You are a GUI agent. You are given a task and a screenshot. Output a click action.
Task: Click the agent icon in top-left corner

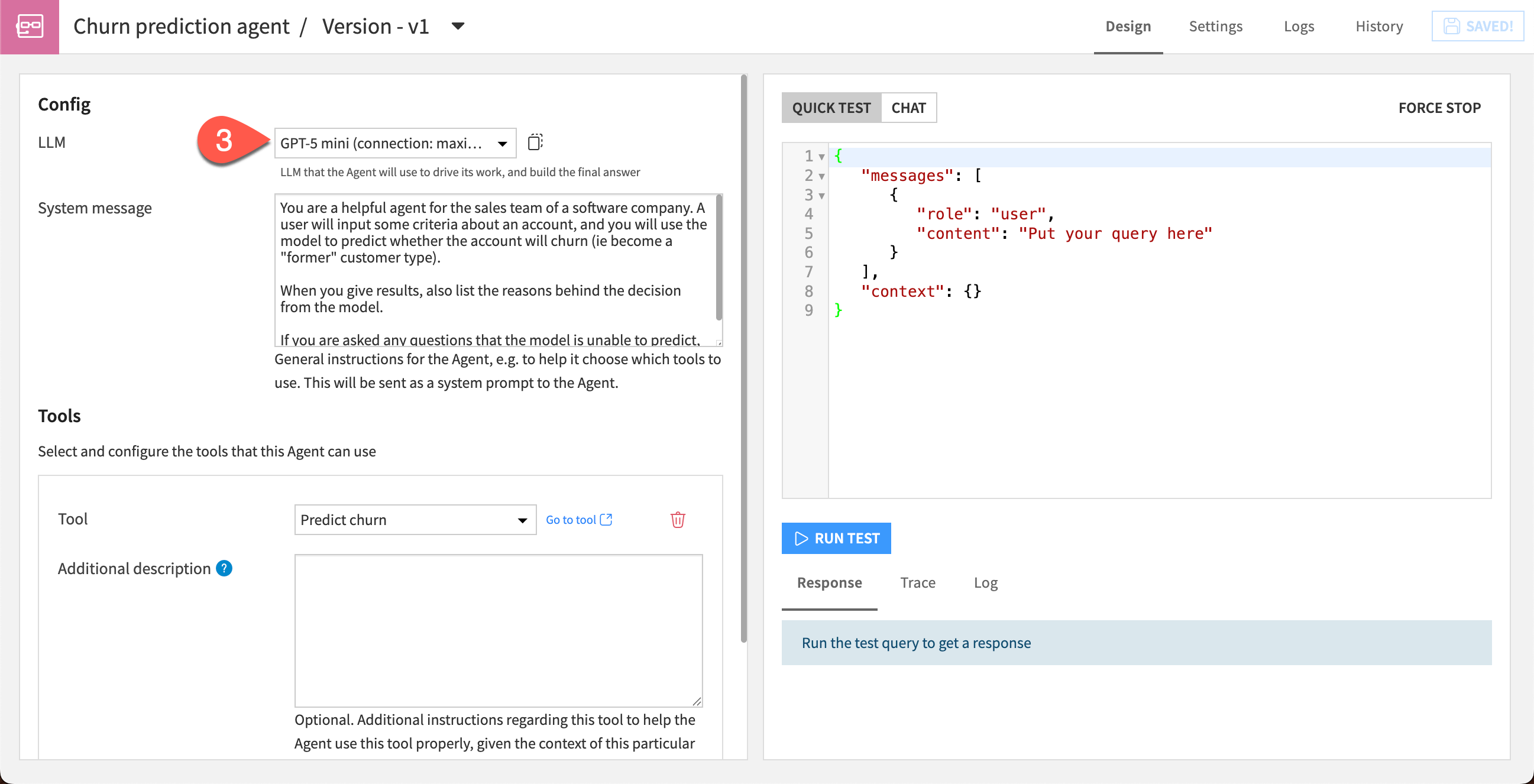click(x=29, y=27)
